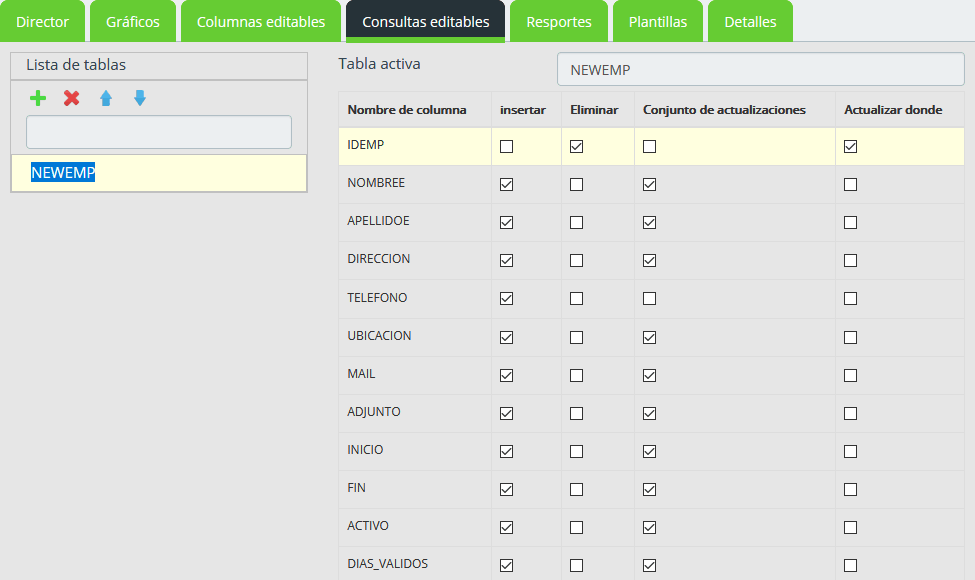Switch to the Director tab
This screenshot has width=975, height=580.
pyautogui.click(x=42, y=21)
